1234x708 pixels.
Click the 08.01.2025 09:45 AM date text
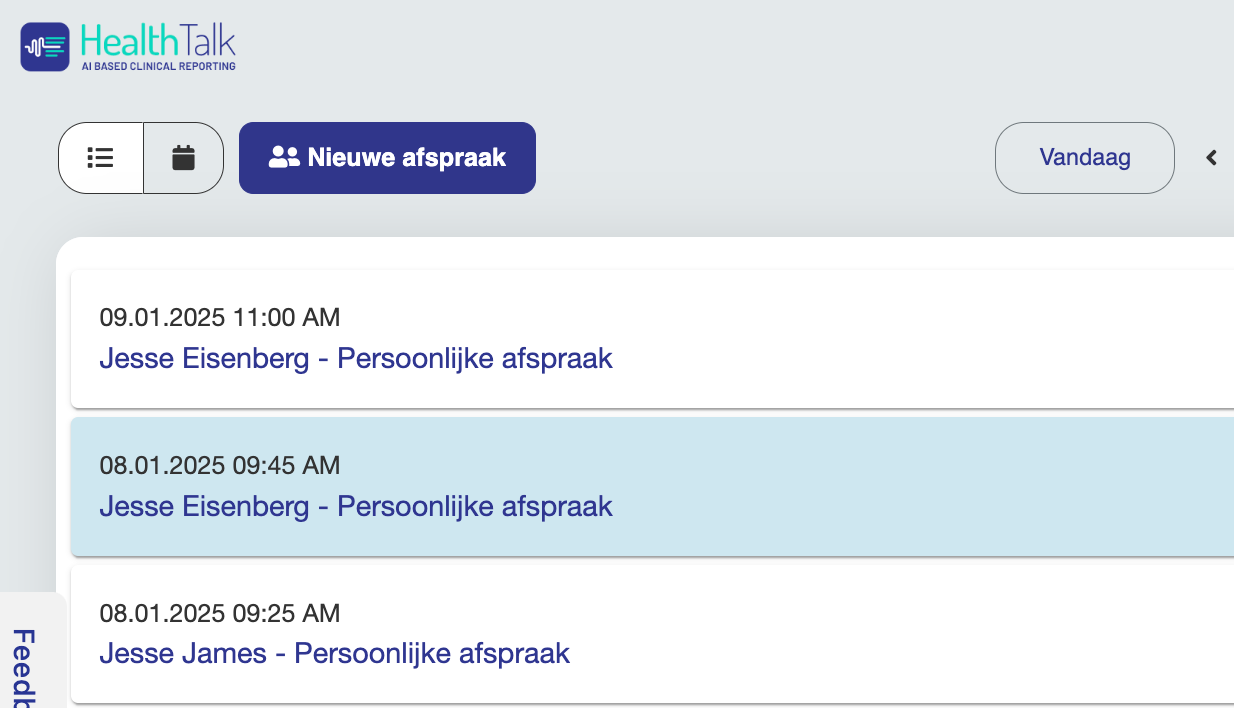tap(220, 465)
